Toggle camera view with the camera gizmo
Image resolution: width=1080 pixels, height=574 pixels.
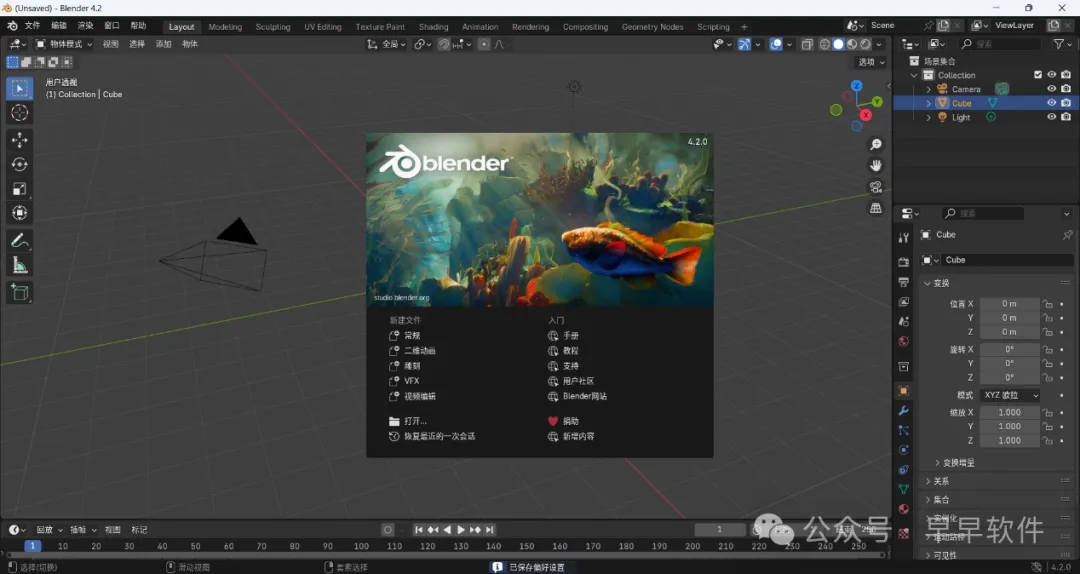point(875,187)
